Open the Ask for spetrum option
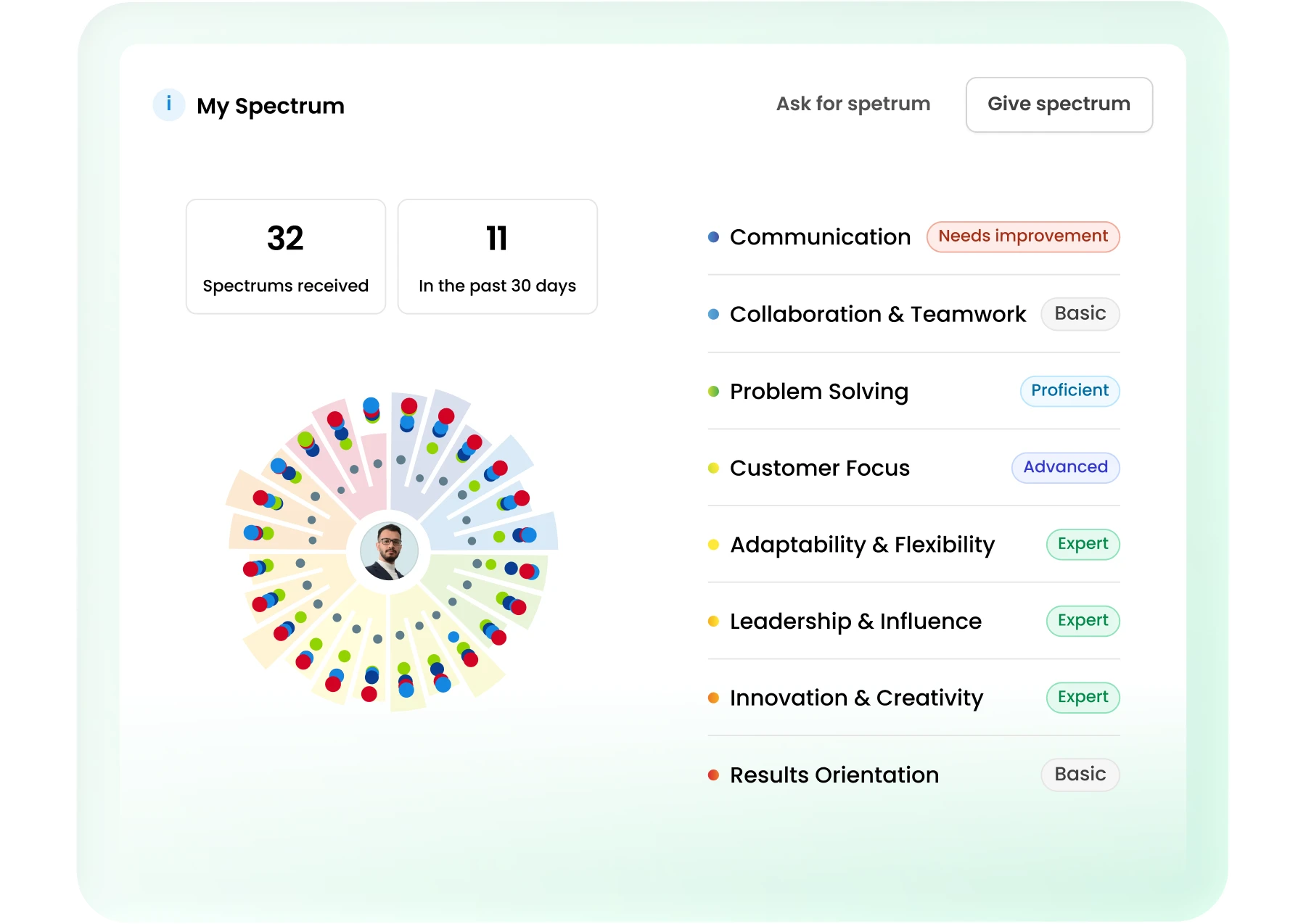Image resolution: width=1306 pixels, height=924 pixels. tap(853, 104)
